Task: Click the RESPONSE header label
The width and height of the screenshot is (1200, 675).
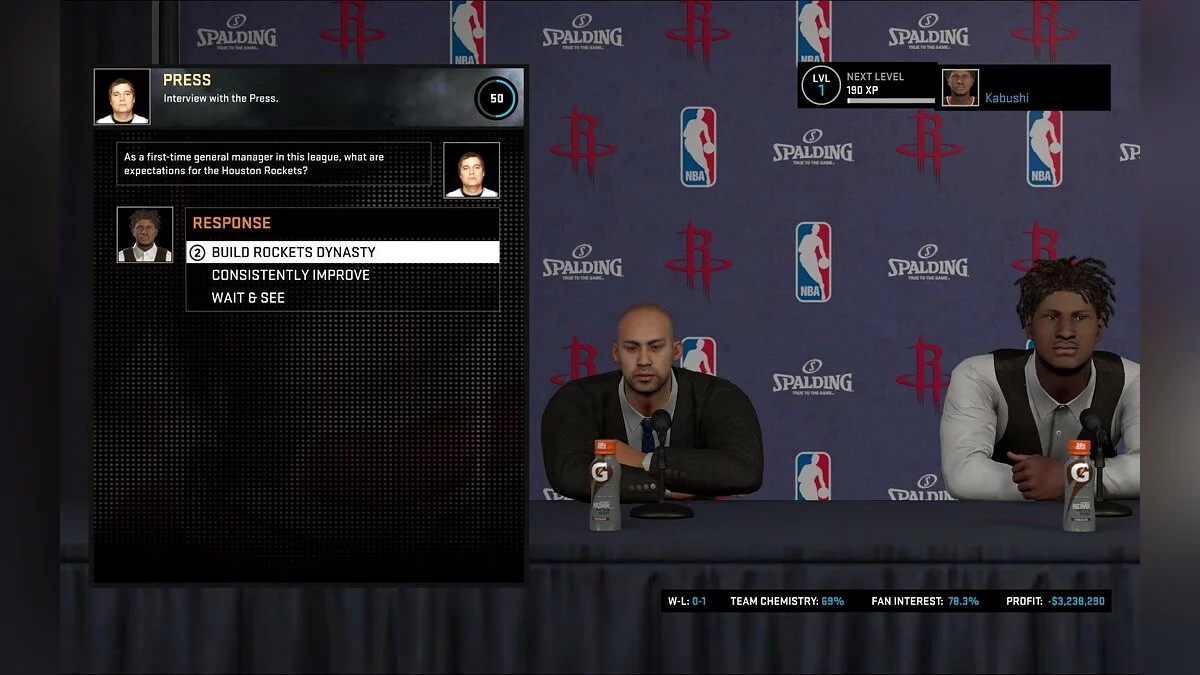Action: [231, 223]
